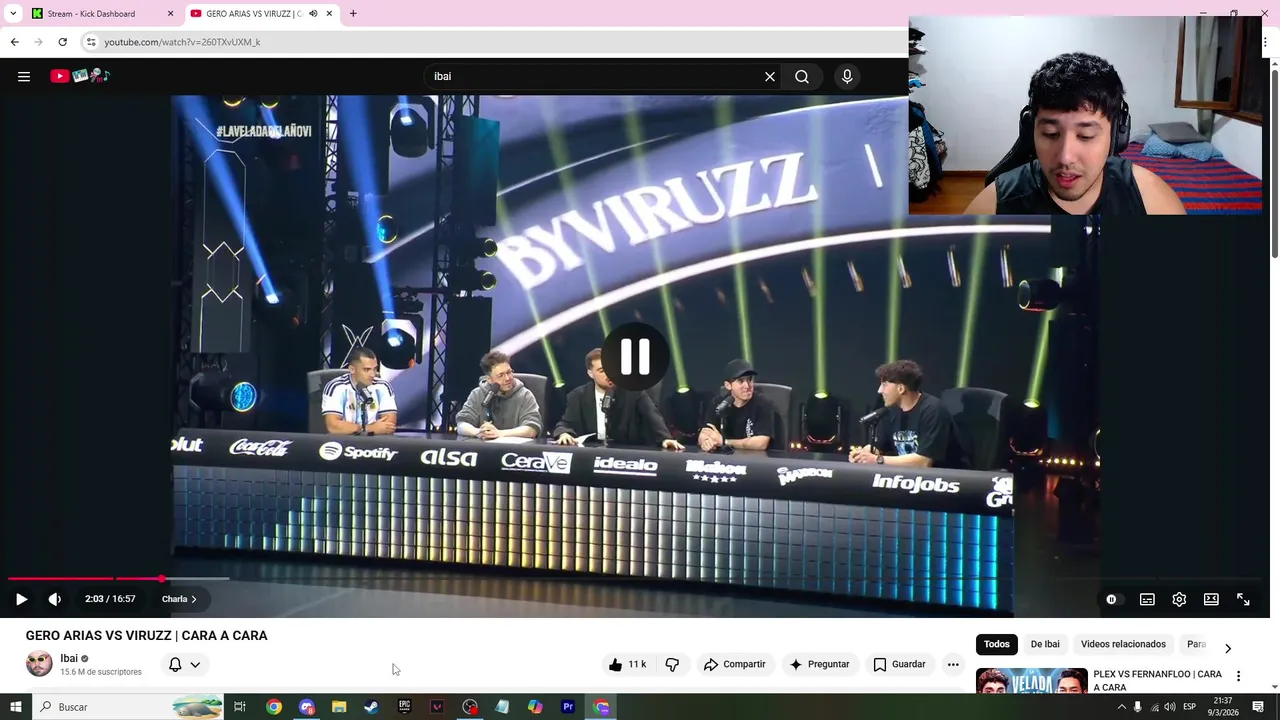Show hidden system tray icons

click(1121, 707)
